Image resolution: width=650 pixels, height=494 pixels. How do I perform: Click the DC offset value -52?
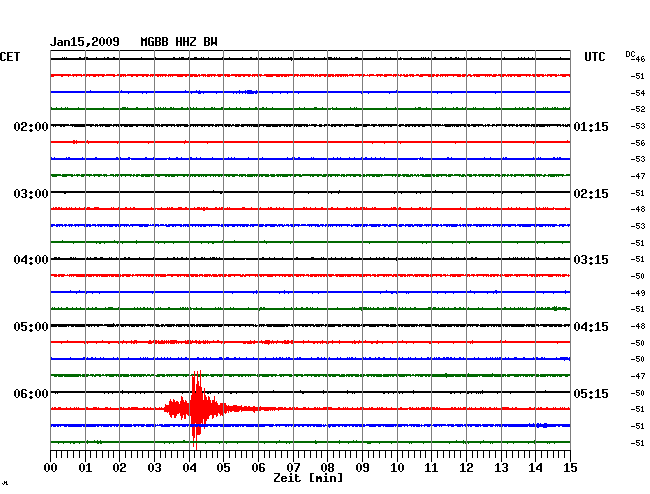click(x=638, y=109)
